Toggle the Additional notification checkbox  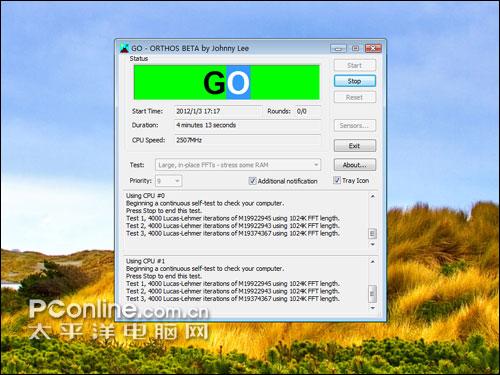click(x=252, y=181)
